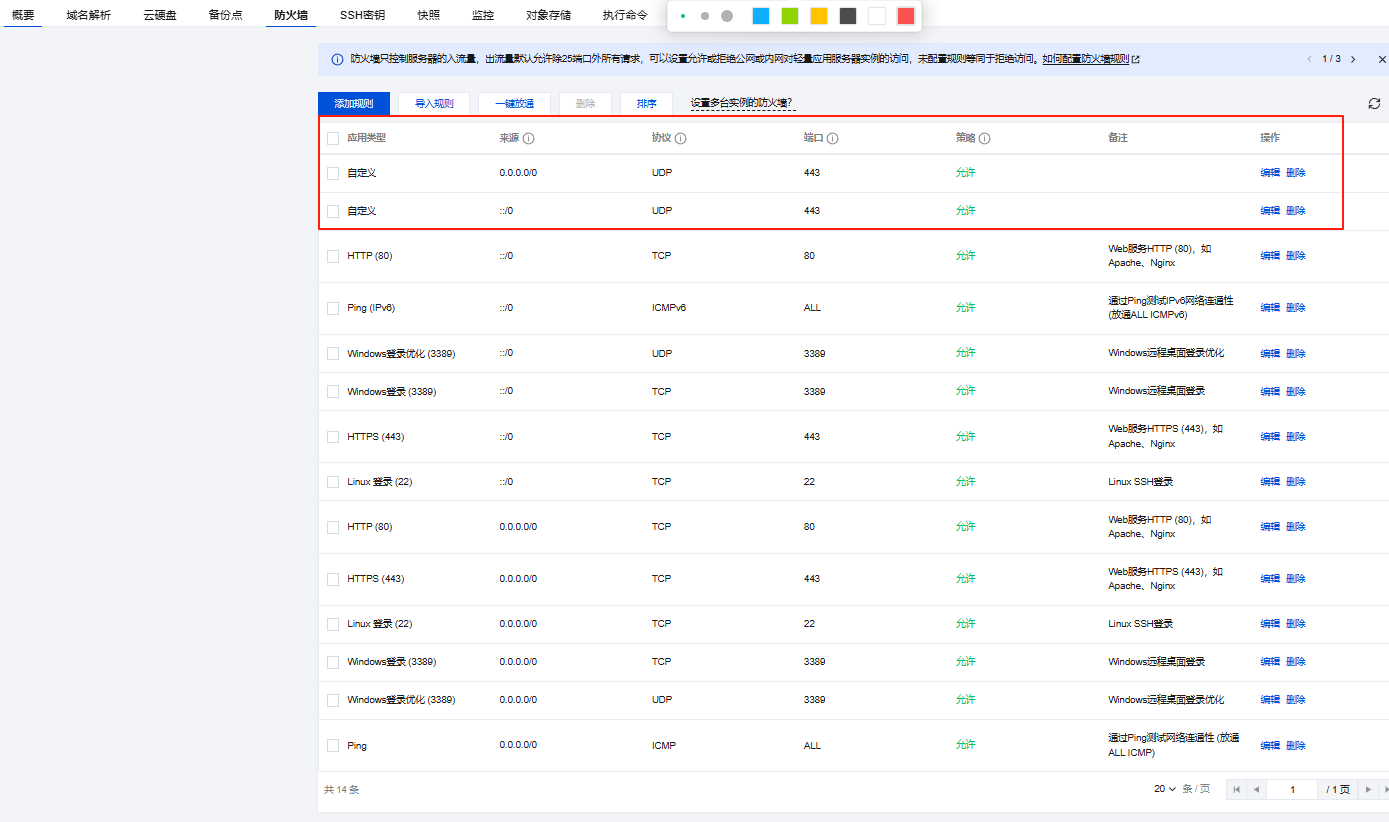
Task: Click the 排序 button
Action: (646, 103)
